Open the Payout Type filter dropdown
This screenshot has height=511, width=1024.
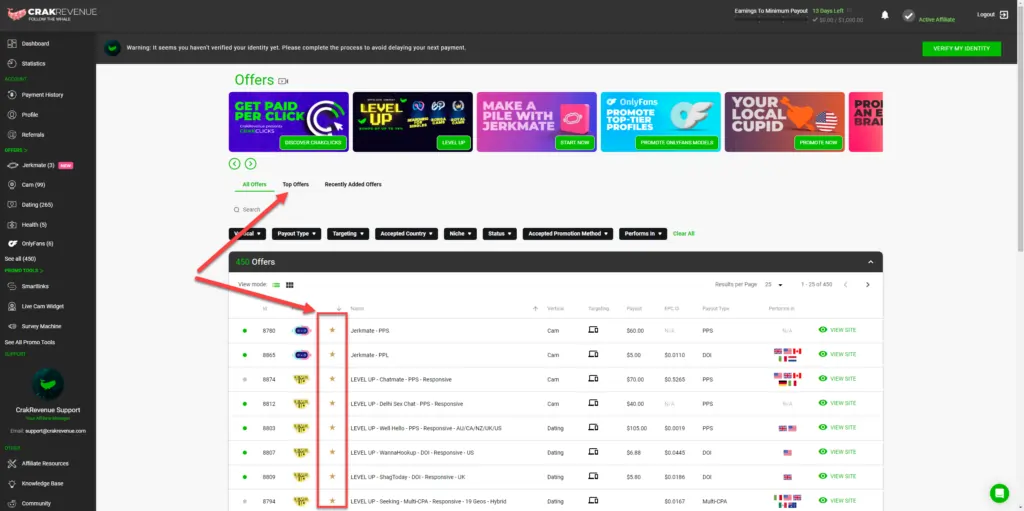(x=296, y=234)
